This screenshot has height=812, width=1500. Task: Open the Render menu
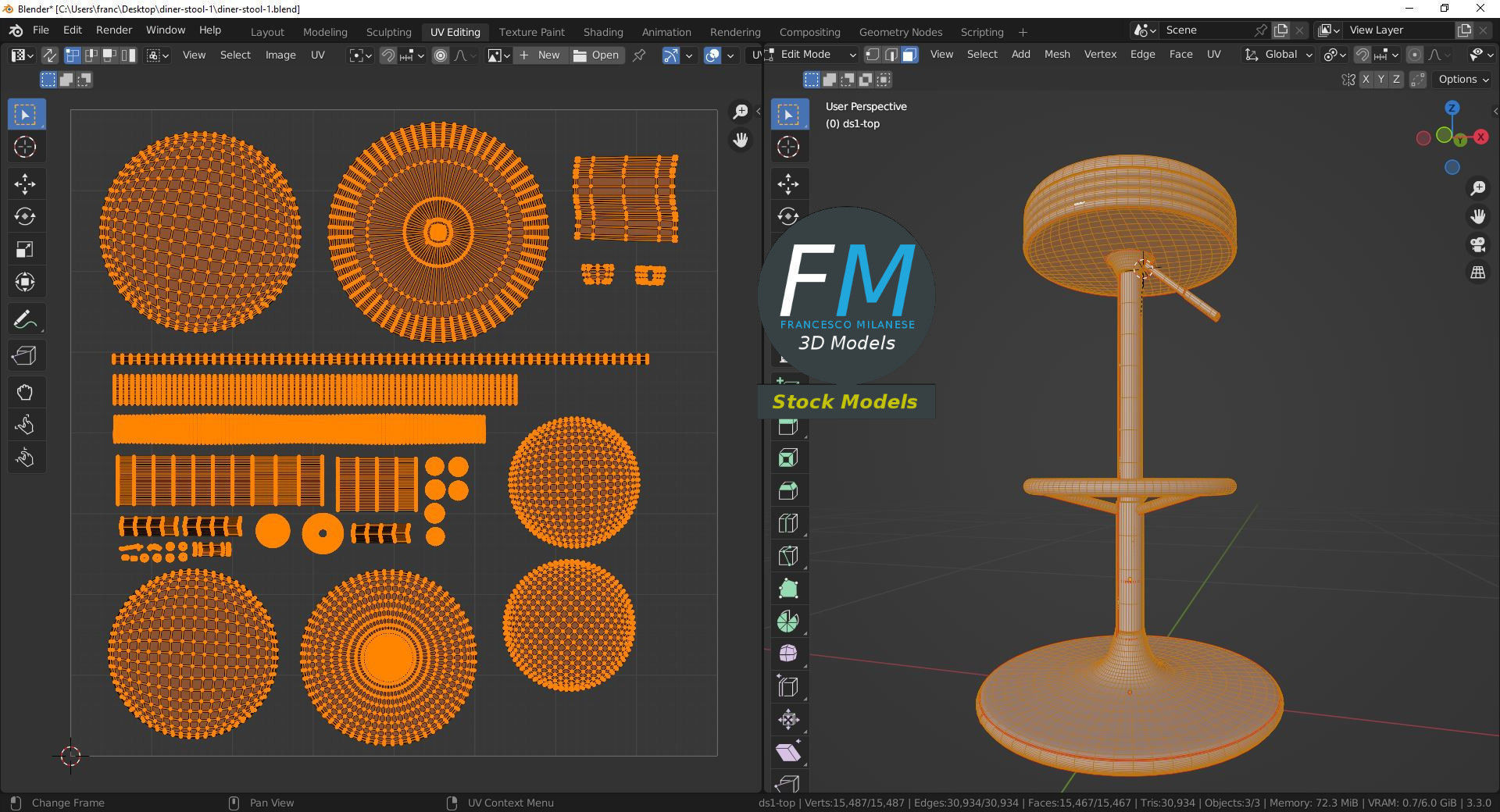(114, 30)
